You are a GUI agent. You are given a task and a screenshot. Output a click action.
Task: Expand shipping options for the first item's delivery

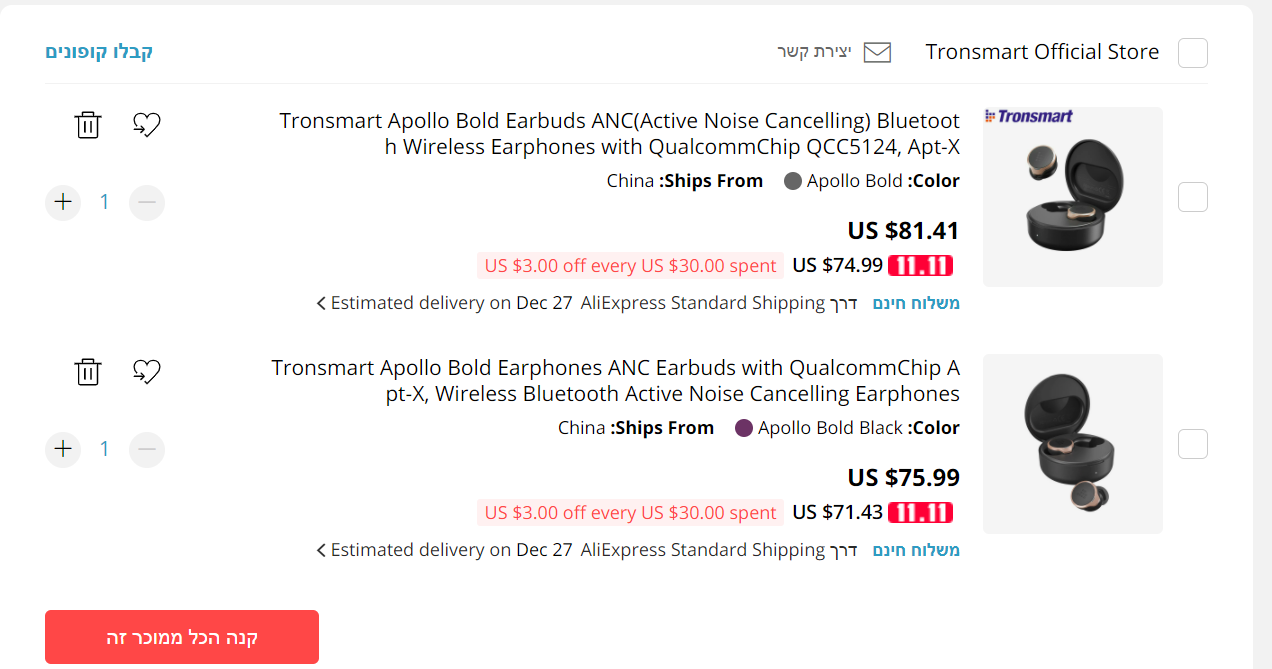pyautogui.click(x=321, y=303)
